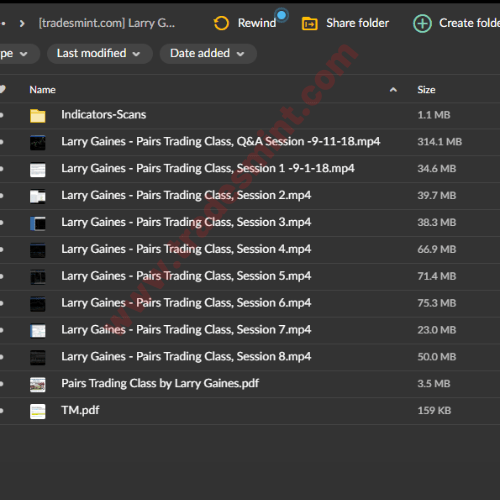
Task: Click the 66.9 MB size value
Action: coord(437,249)
